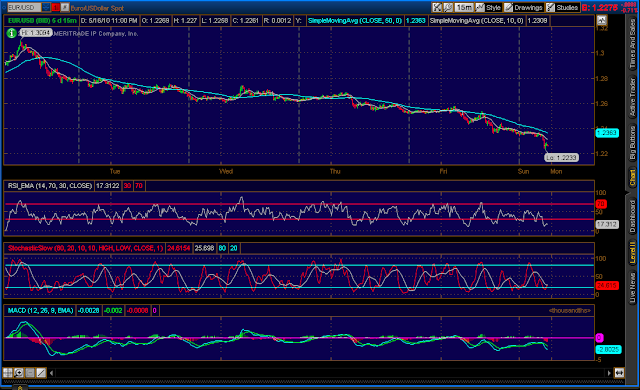This screenshot has width=640, height=390.
Task: Open the Drawings menu
Action: point(524,7)
